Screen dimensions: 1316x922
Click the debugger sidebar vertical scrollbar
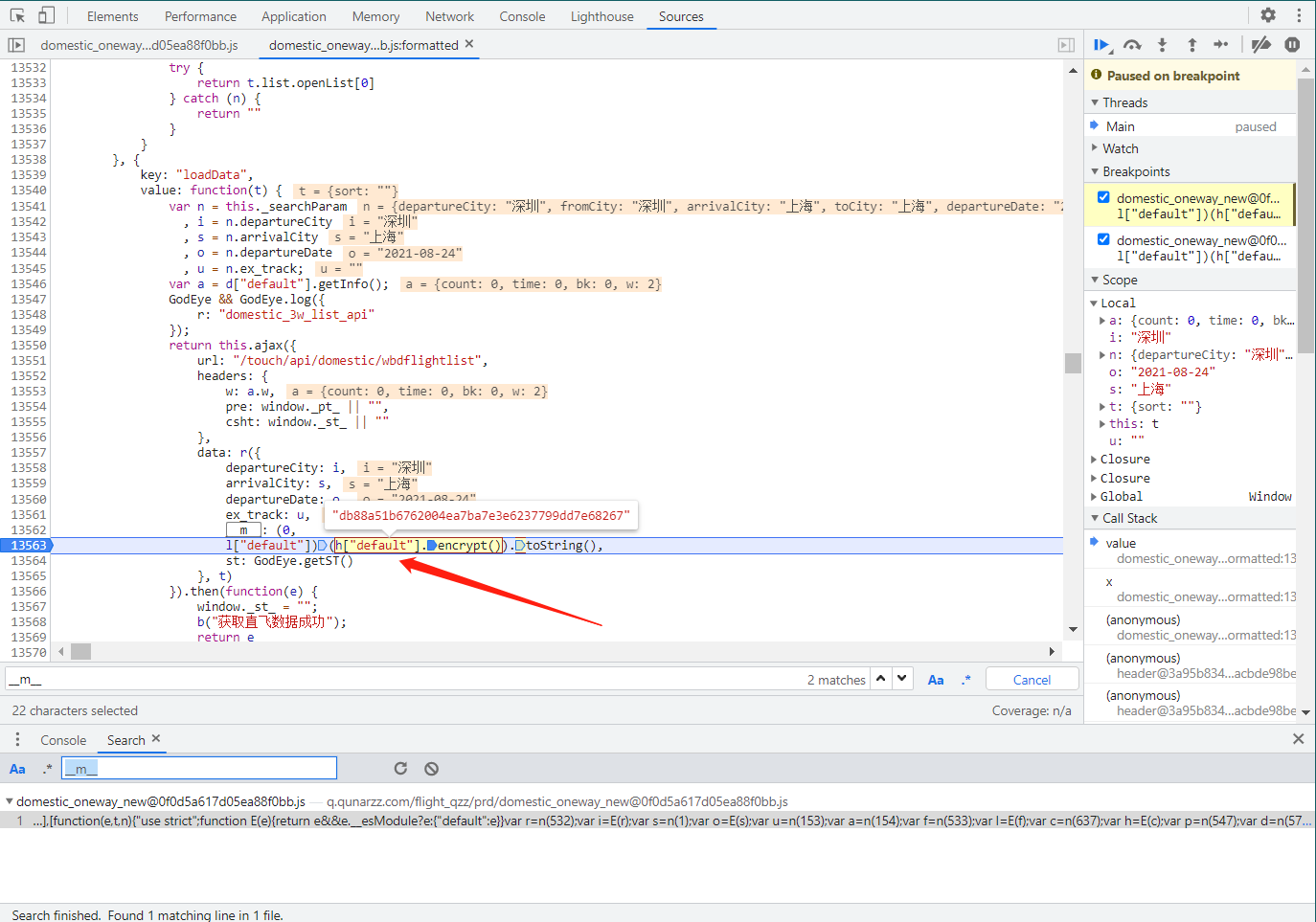[x=1305, y=217]
